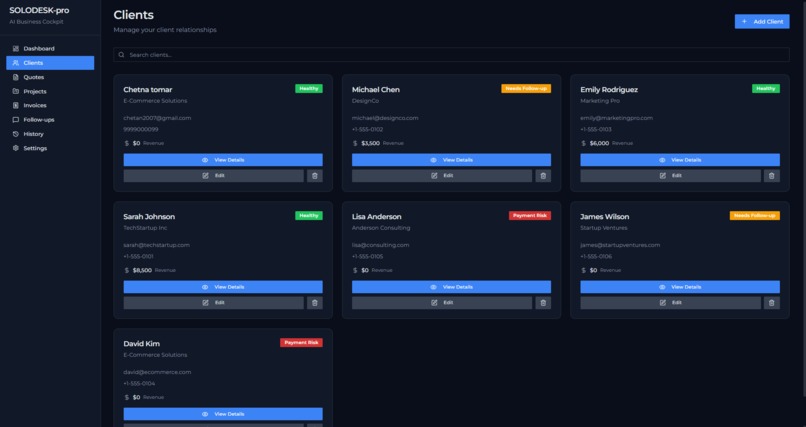806x427 pixels.
Task: Click Payment Risk badge on David Kim
Action: pyautogui.click(x=301, y=342)
